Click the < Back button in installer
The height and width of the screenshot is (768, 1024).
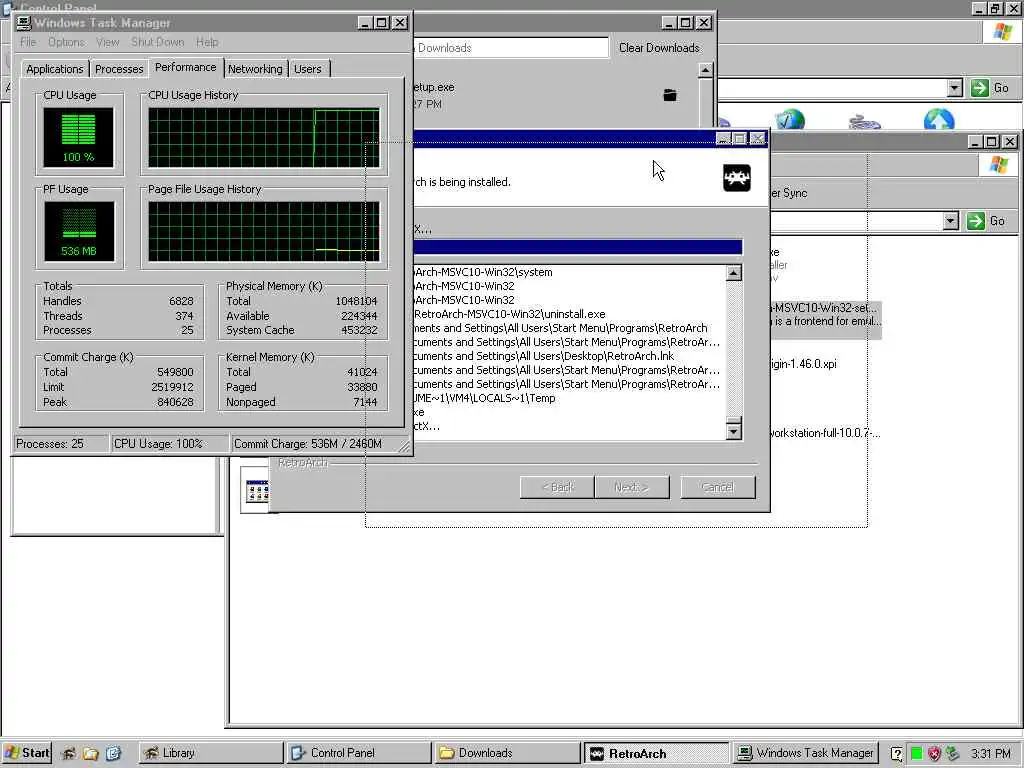557,487
